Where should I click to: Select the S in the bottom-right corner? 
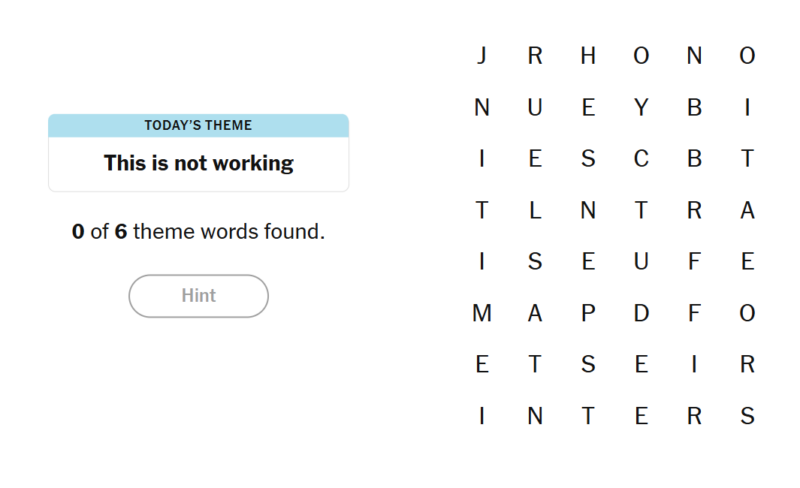pyautogui.click(x=747, y=417)
